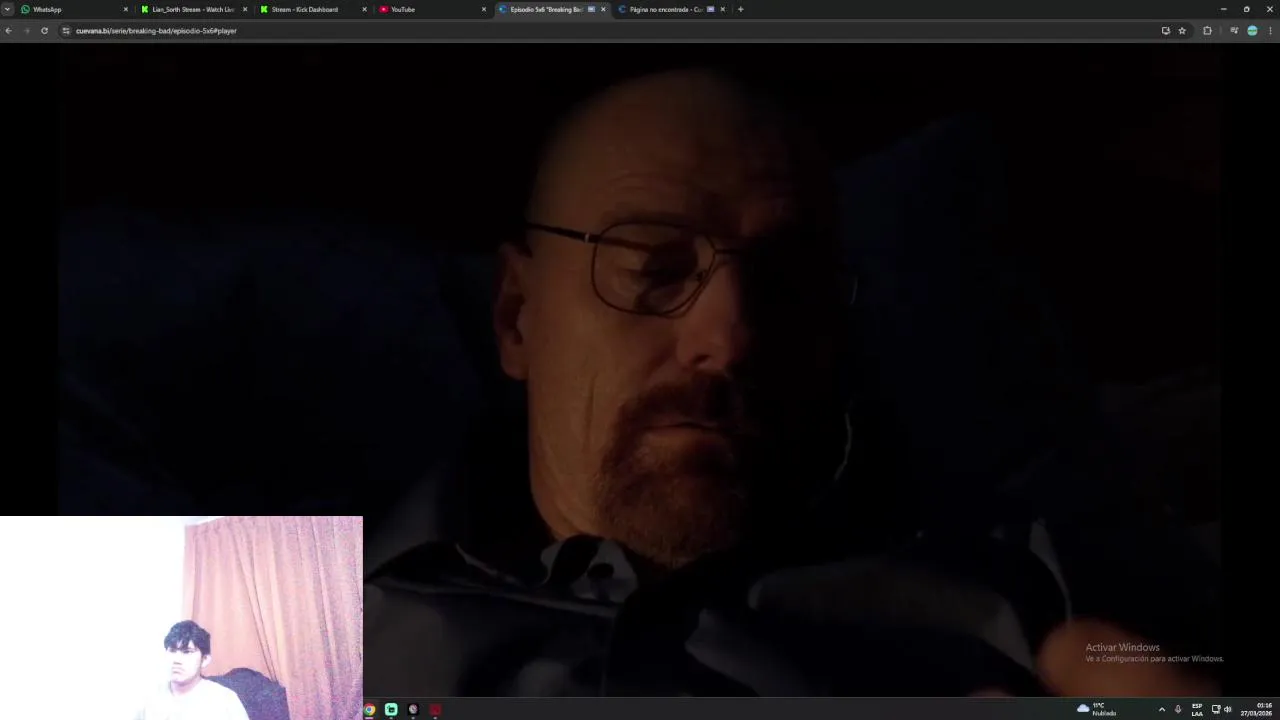Open the media controls icon
Viewport: 1280px width, 720px height.
coord(1234,31)
